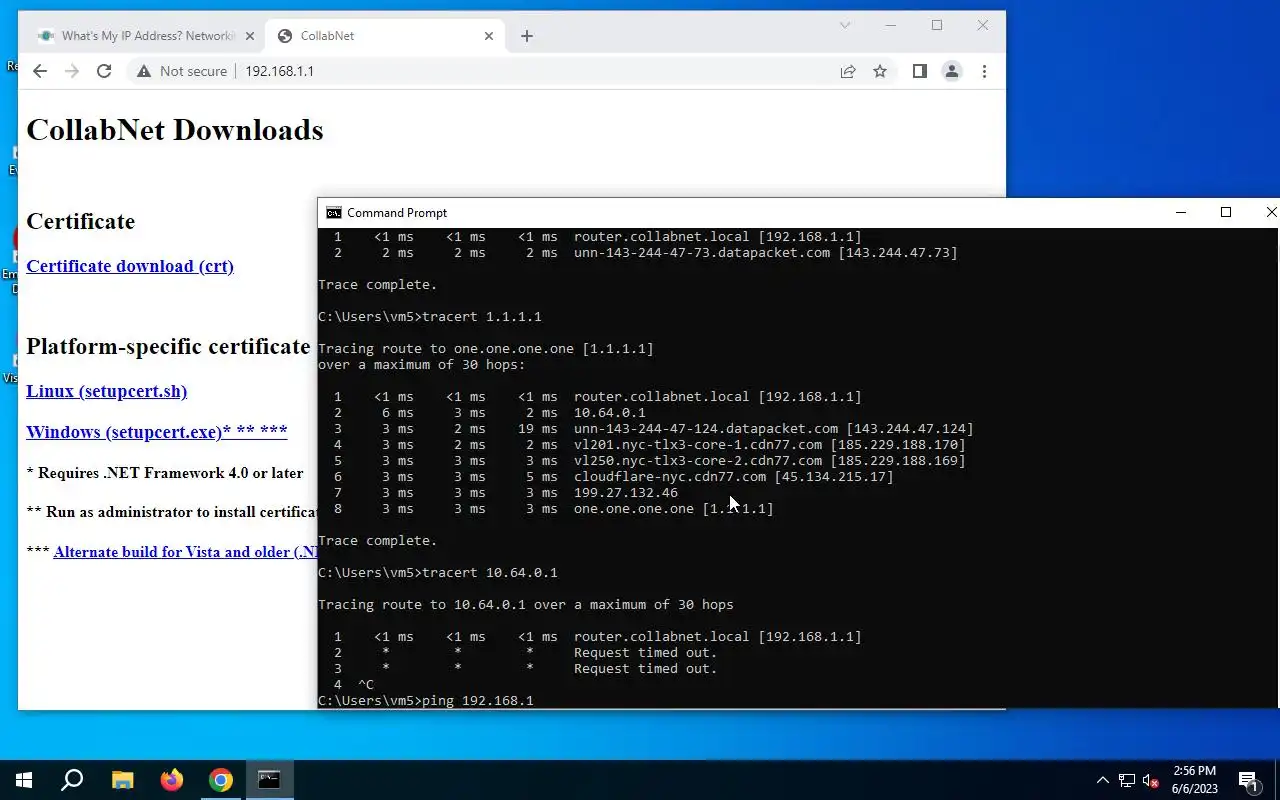Image resolution: width=1280 pixels, height=800 pixels.
Task: Click muted volume tray icon
Action: tap(1151, 780)
